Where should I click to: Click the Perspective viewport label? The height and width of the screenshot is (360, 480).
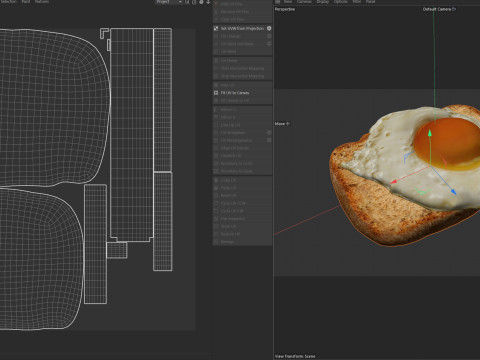point(285,9)
